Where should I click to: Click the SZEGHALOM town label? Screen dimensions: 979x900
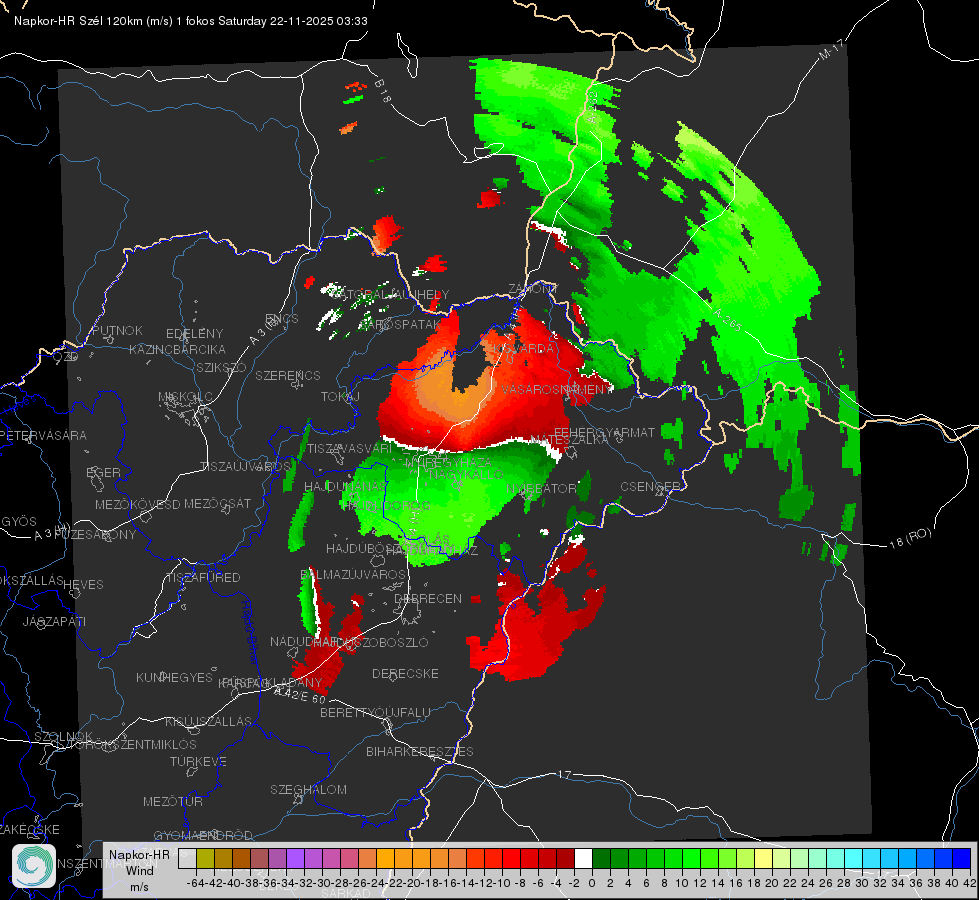tap(308, 789)
